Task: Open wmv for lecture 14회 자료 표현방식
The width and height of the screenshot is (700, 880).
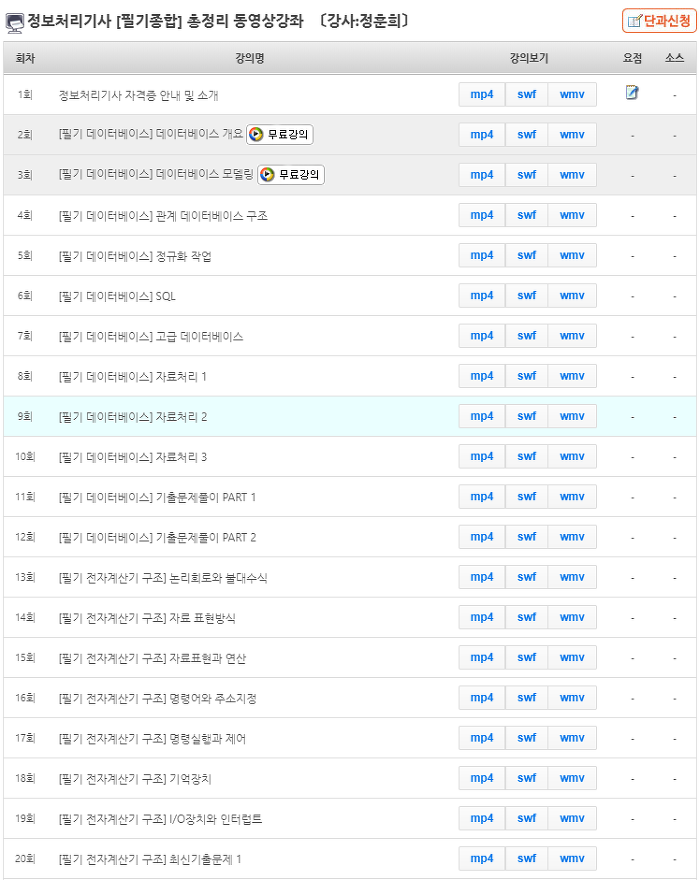Action: [572, 617]
